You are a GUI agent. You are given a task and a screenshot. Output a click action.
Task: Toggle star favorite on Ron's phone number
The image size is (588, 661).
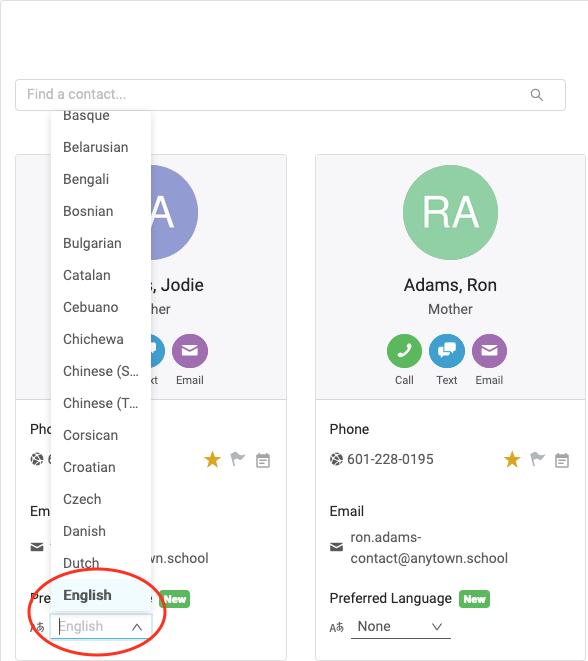512,459
